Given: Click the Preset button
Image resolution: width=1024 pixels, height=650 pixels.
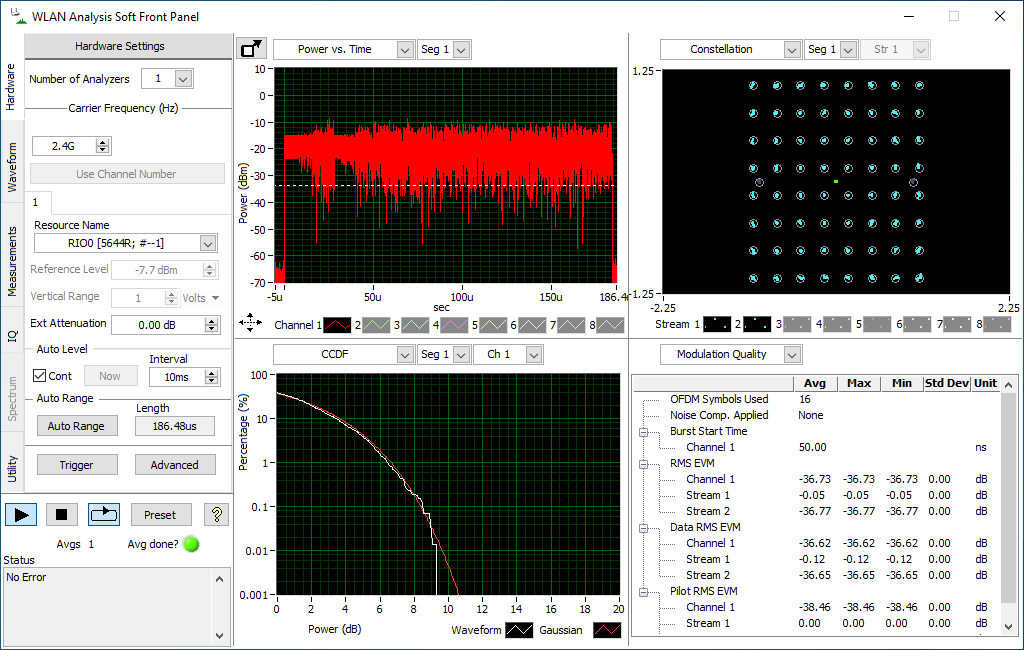Looking at the screenshot, I should pos(161,515).
